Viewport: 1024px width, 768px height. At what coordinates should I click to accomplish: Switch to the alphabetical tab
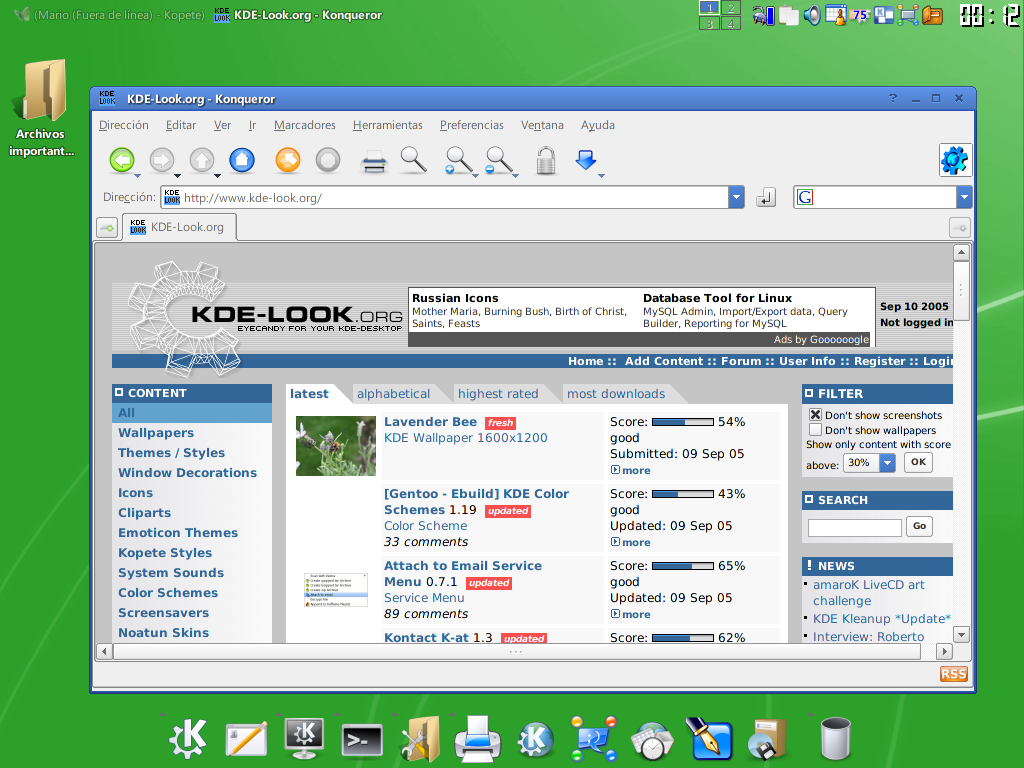[x=393, y=394]
